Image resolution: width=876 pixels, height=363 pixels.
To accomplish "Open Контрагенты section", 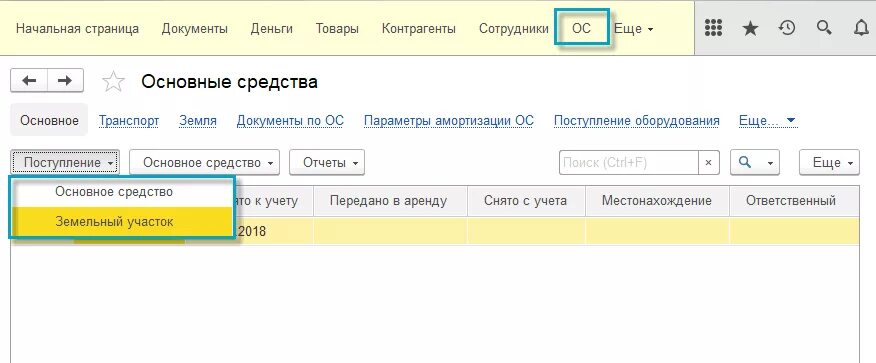I will coord(418,28).
